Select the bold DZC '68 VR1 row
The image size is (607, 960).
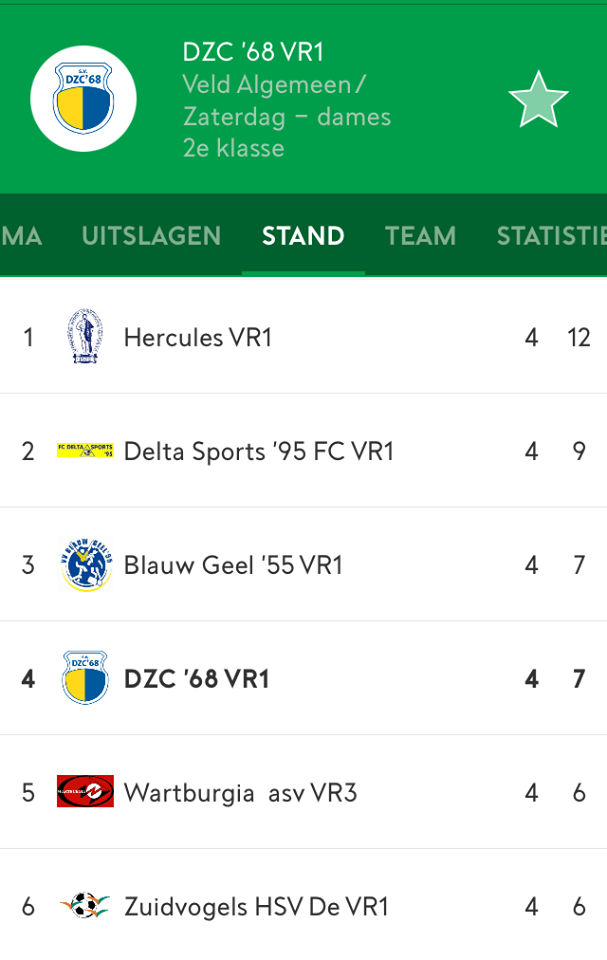tap(303, 678)
